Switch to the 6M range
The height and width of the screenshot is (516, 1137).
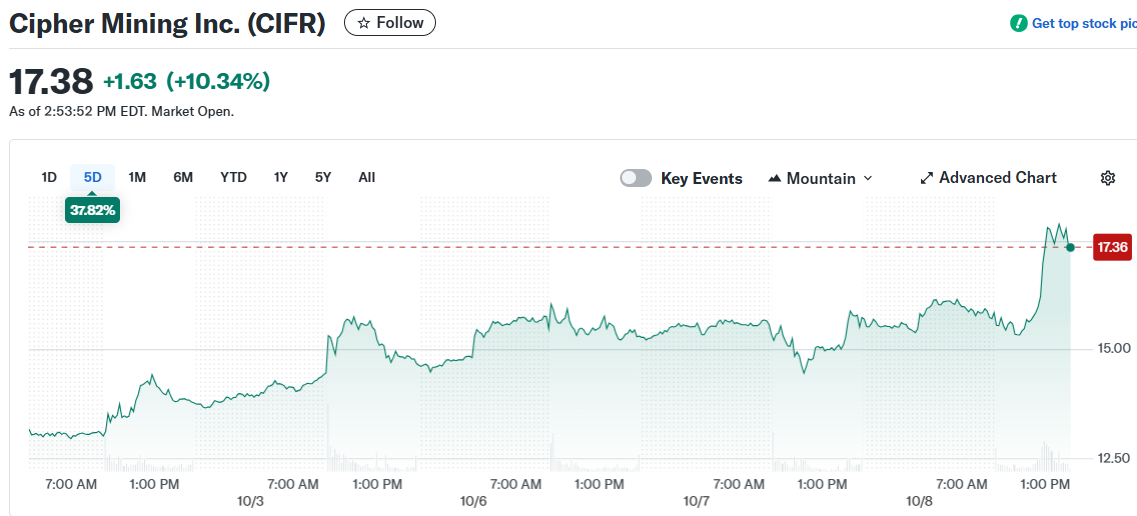[183, 177]
